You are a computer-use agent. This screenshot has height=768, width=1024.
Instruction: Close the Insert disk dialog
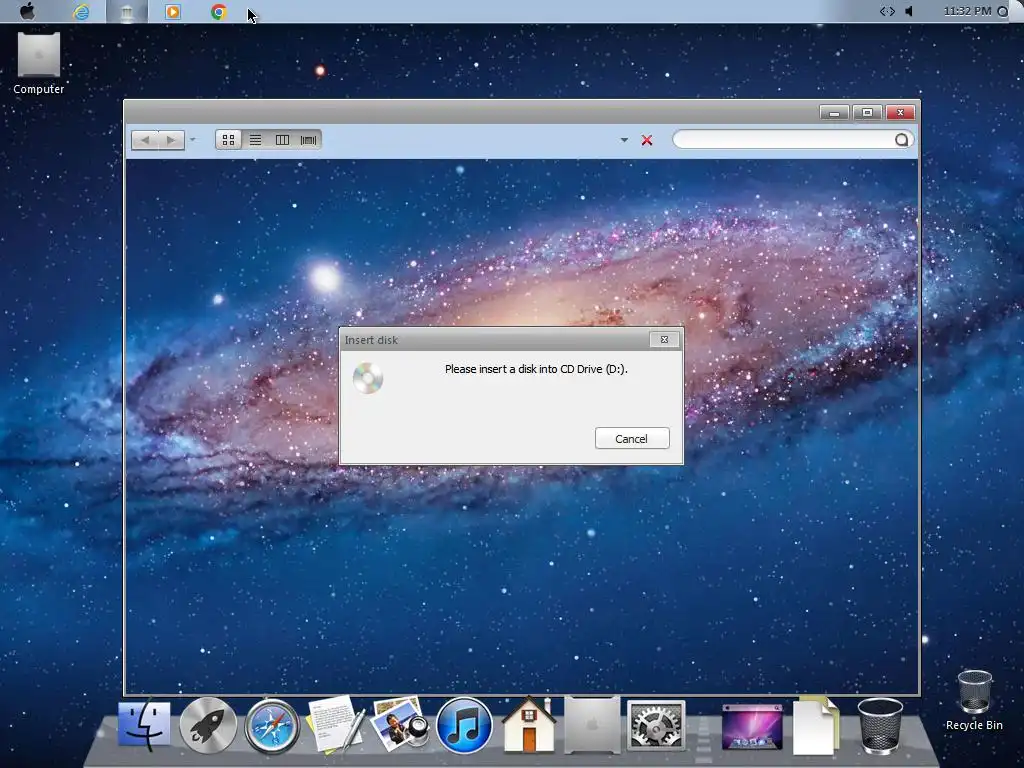[x=664, y=340]
